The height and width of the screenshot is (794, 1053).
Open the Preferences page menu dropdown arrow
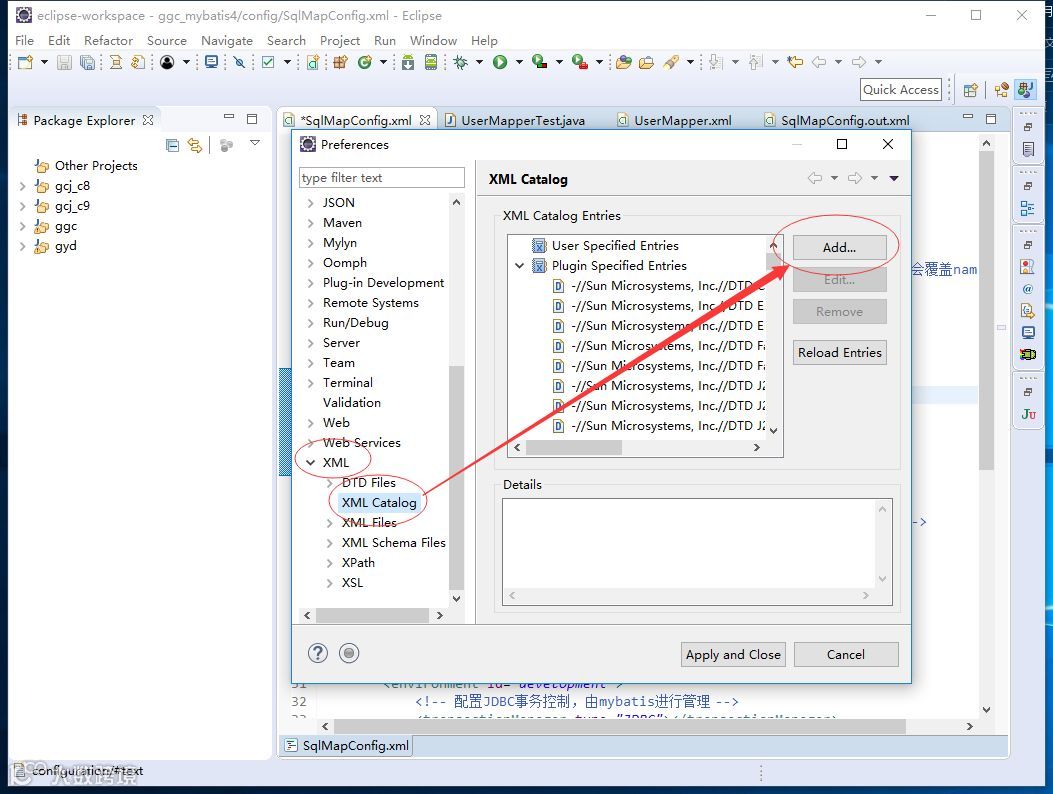(894, 178)
